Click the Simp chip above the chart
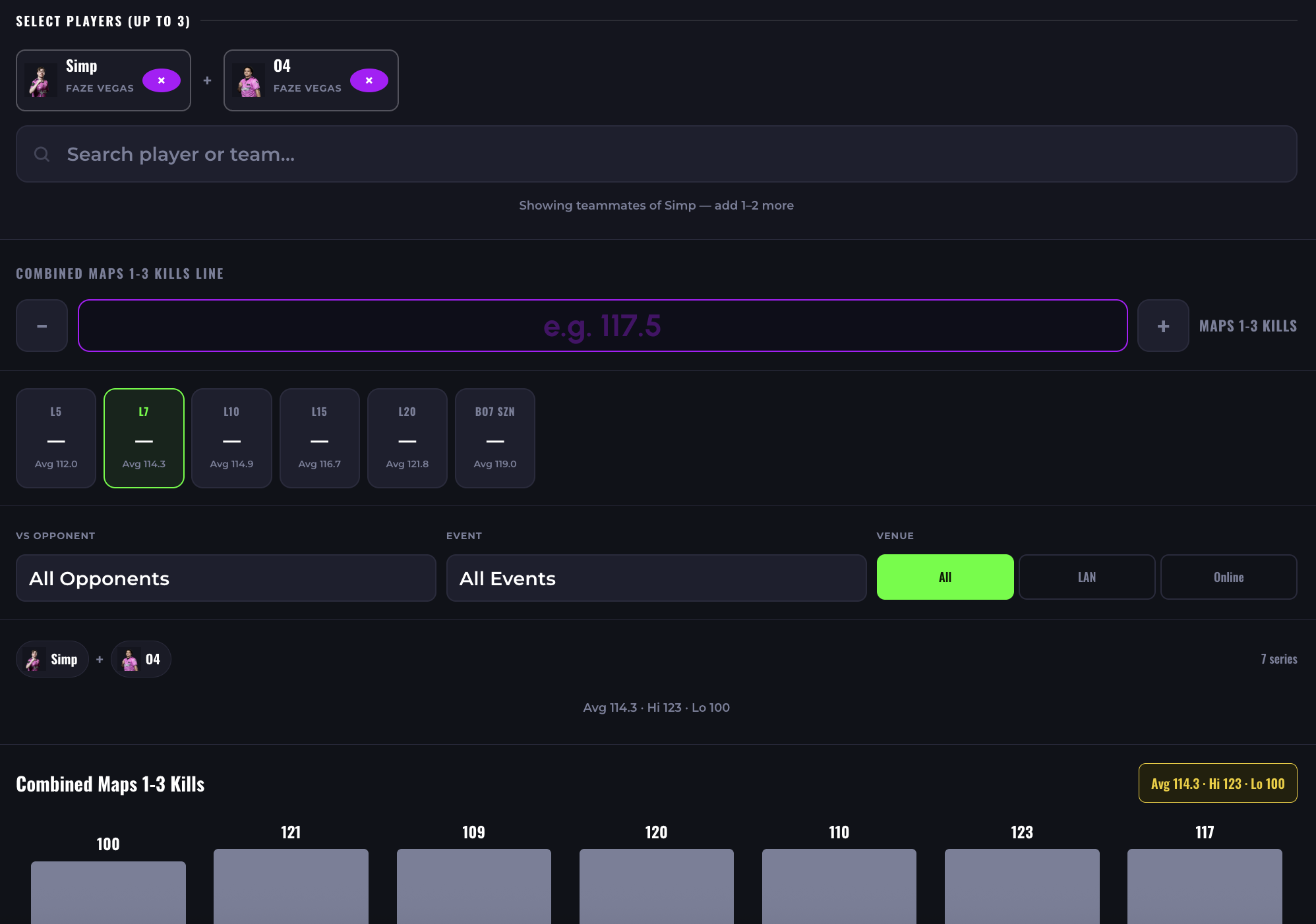Viewport: 1316px width, 924px height. 53,659
